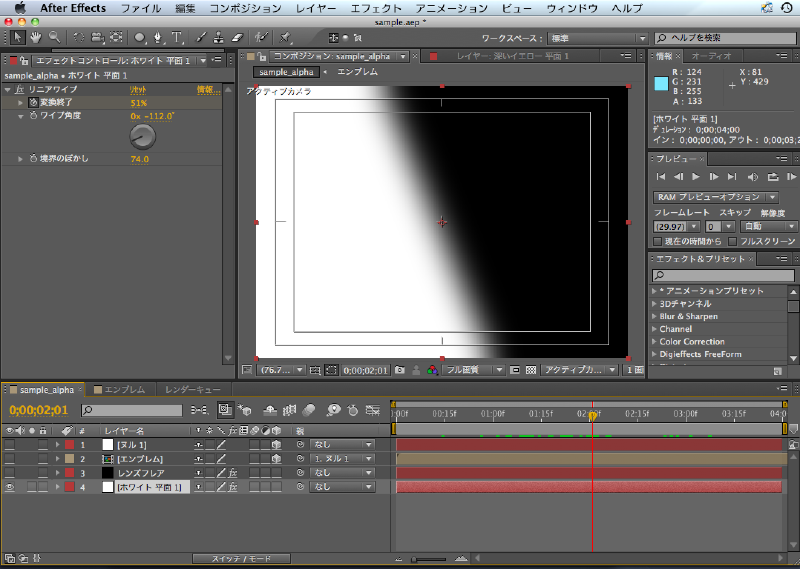
Task: Enable the 現在の時間から checkbox
Action: 657,241
